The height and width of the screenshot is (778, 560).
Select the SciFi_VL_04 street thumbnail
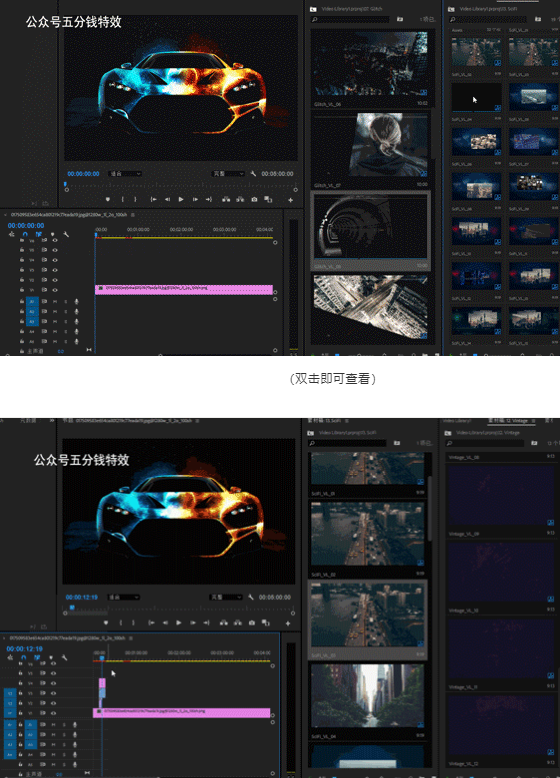click(368, 696)
